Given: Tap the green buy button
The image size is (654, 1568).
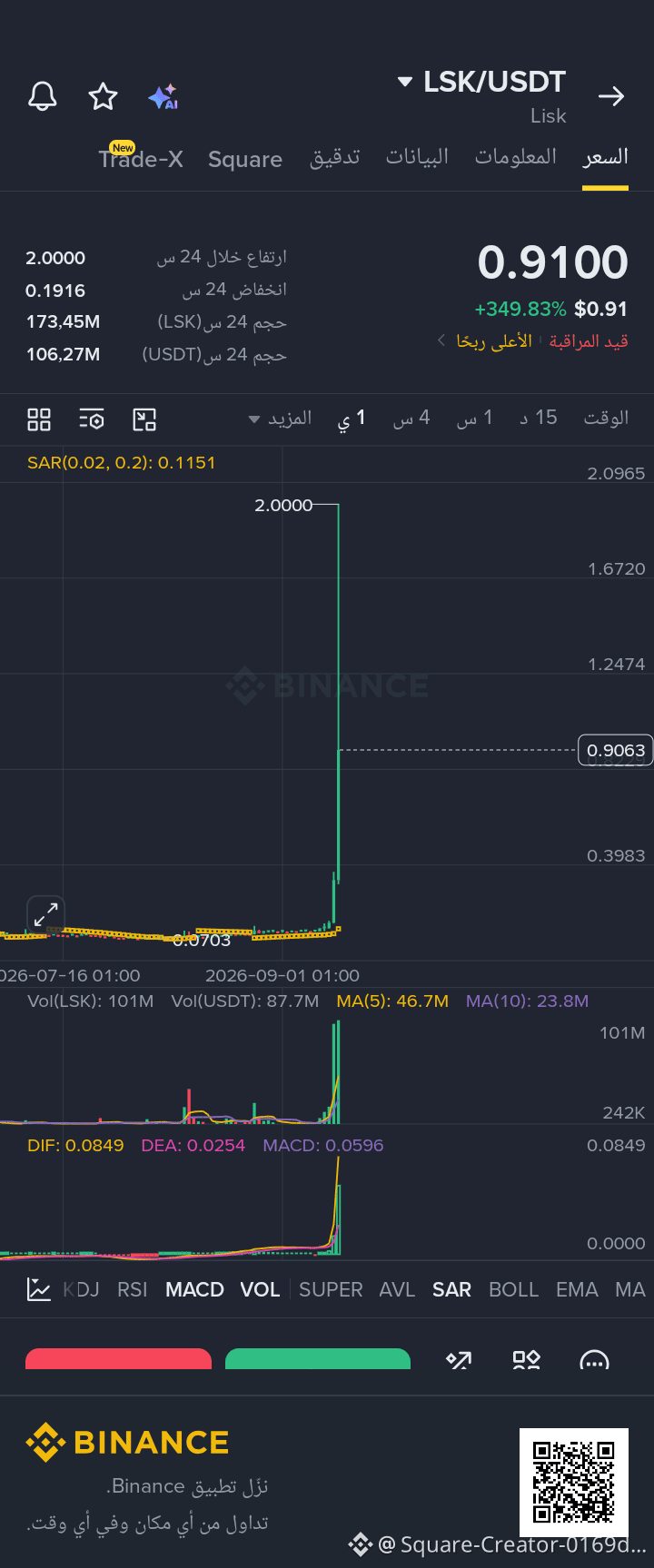Looking at the screenshot, I should click(318, 1358).
